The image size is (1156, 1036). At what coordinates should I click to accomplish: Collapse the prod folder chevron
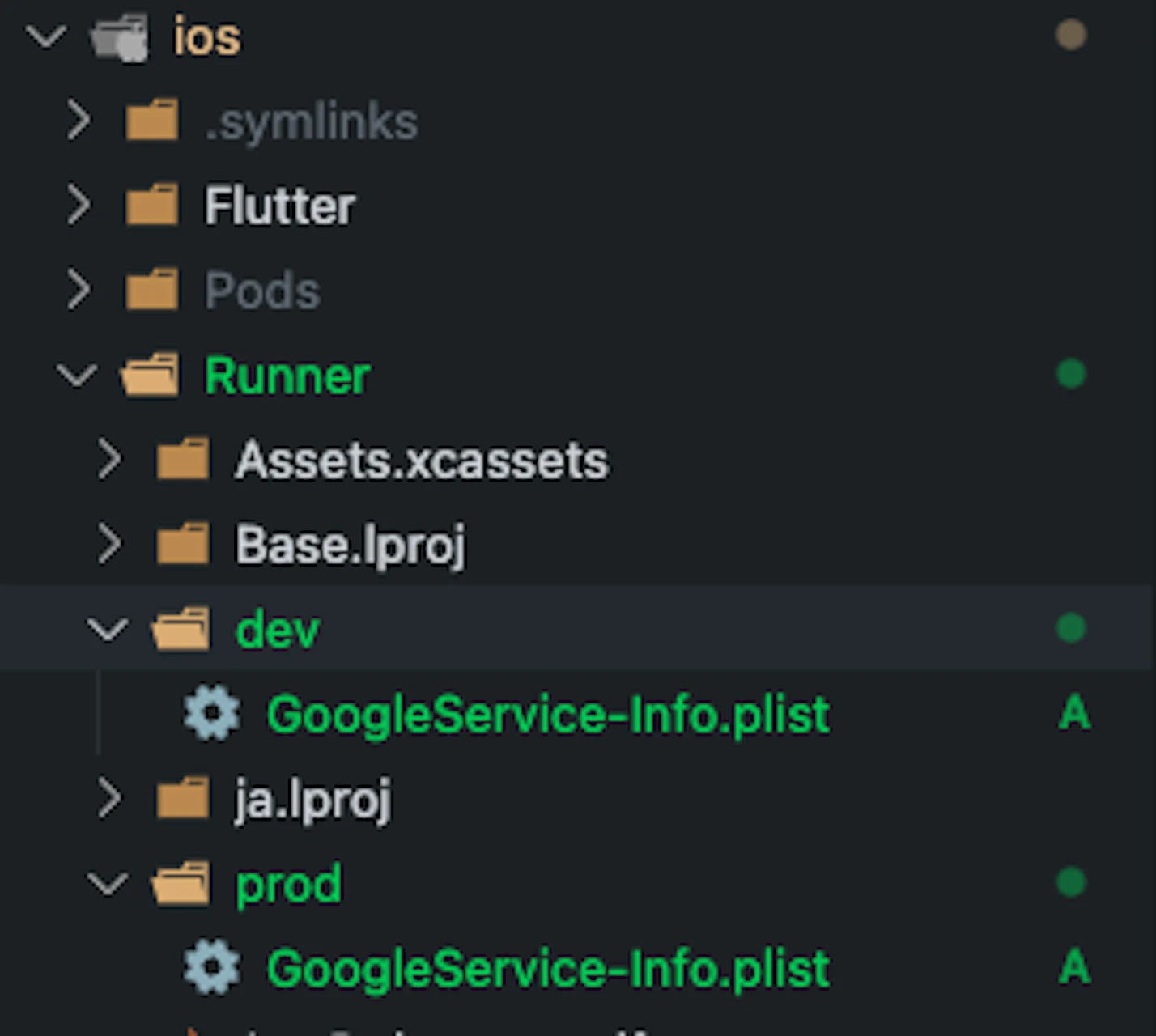click(108, 883)
